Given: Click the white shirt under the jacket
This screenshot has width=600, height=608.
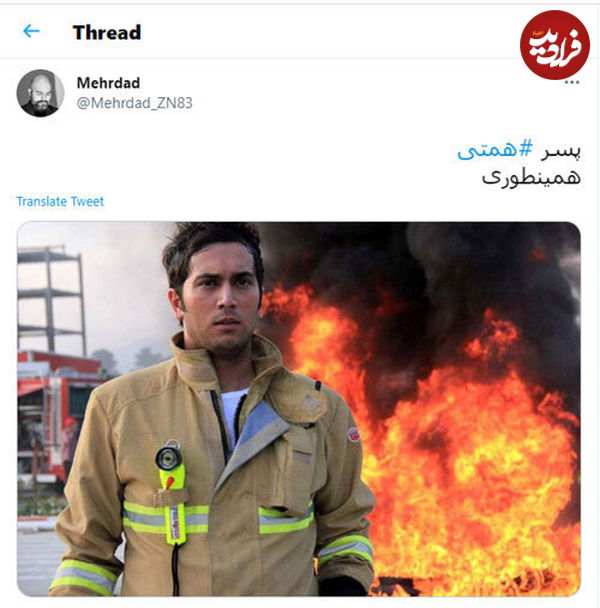Looking at the screenshot, I should click(x=231, y=413).
